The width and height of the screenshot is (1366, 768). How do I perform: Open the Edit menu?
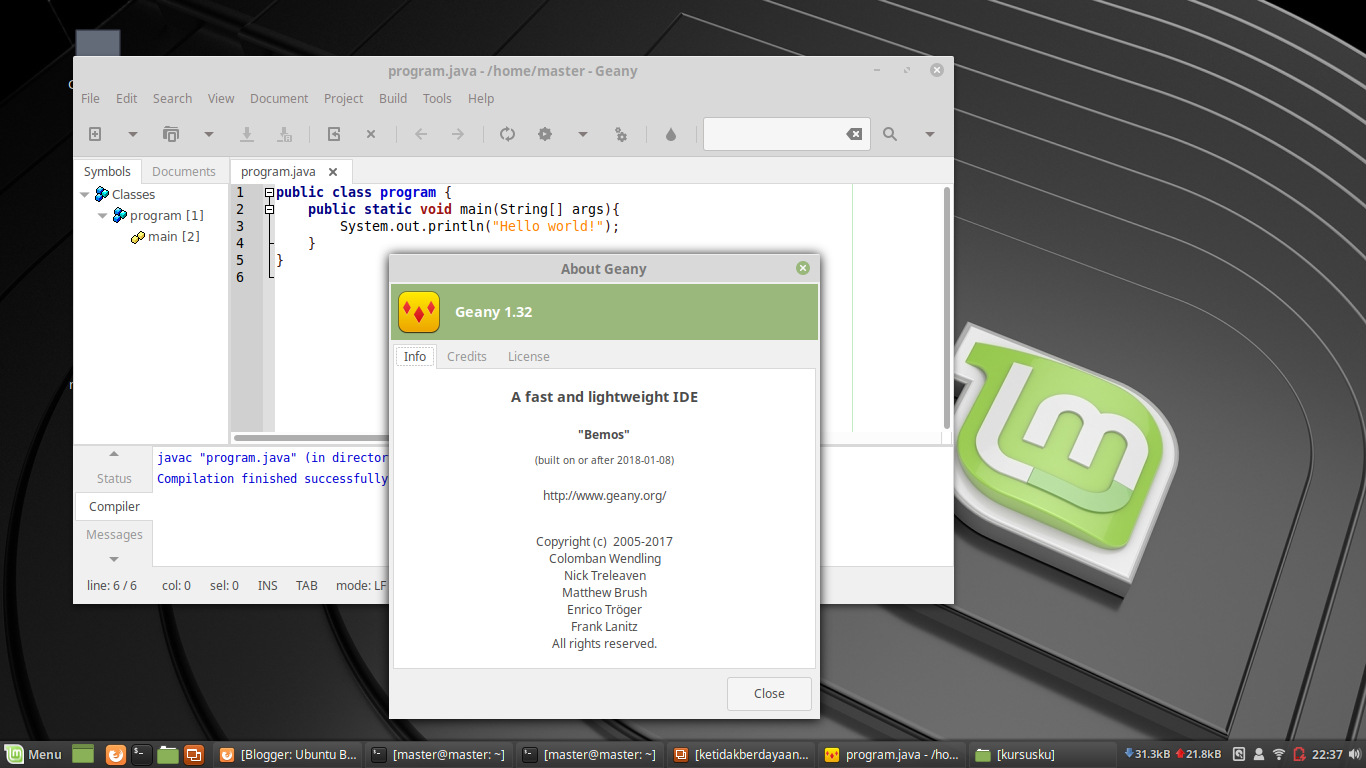(x=126, y=98)
